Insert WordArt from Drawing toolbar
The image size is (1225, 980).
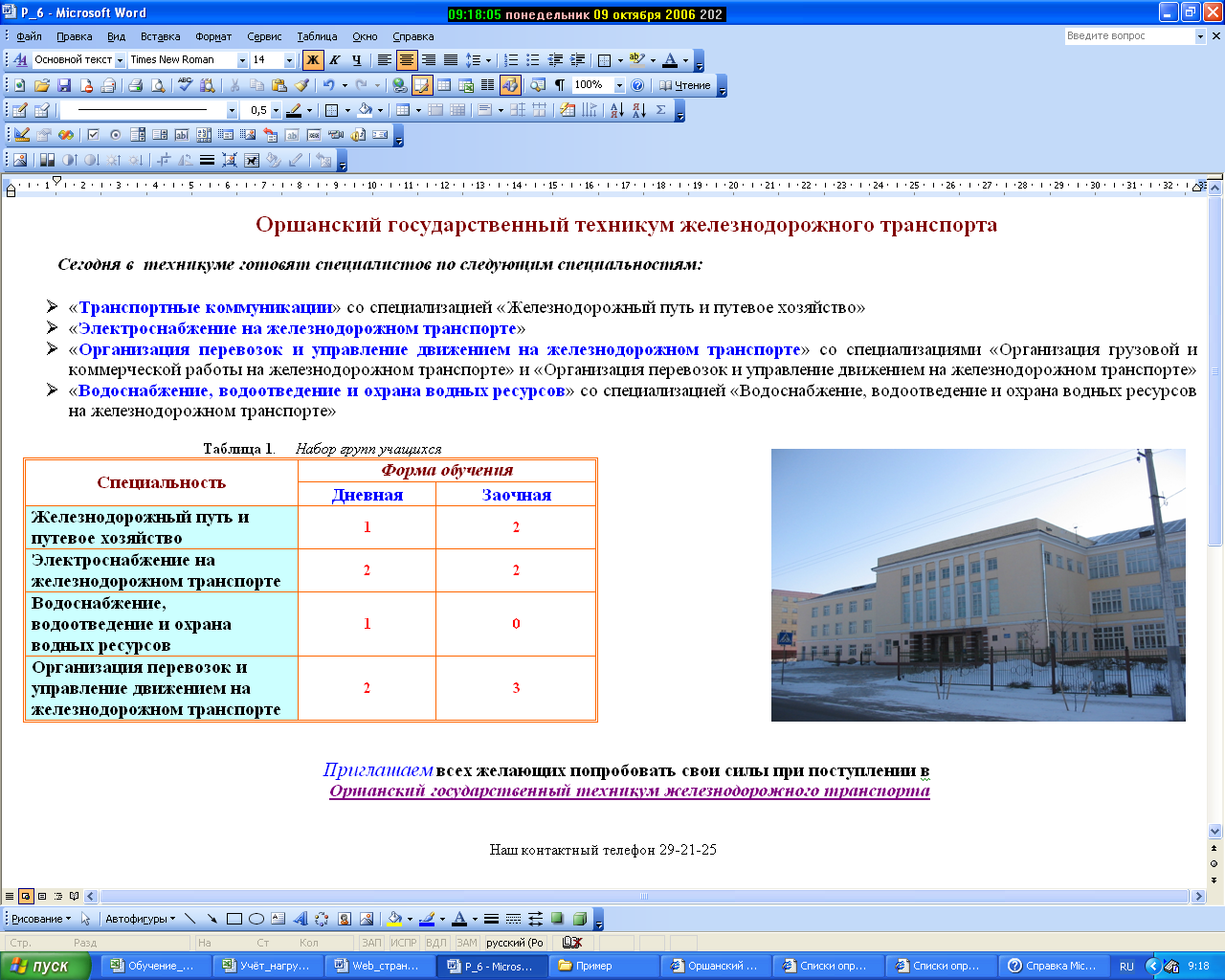point(300,919)
